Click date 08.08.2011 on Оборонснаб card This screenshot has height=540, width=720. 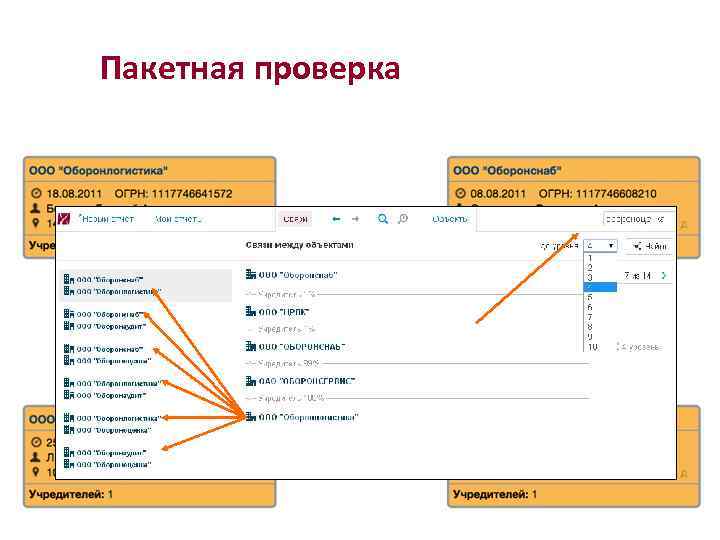(x=498, y=194)
